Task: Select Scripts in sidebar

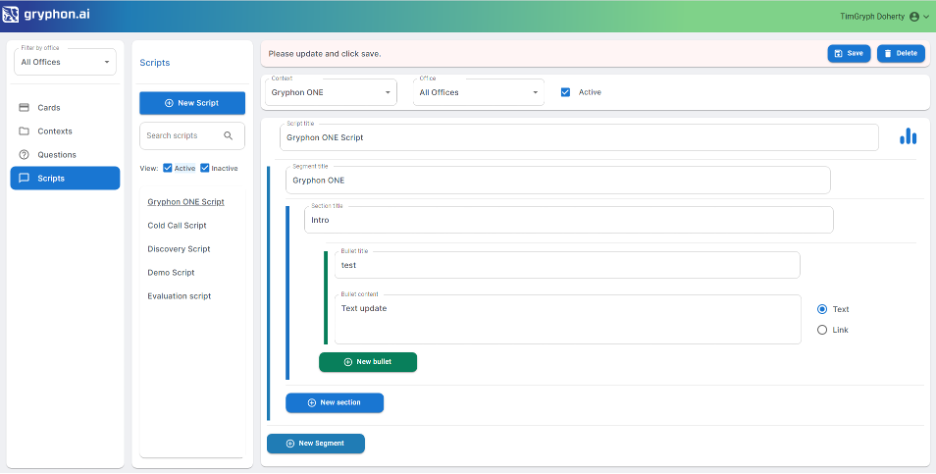Action: (65, 178)
